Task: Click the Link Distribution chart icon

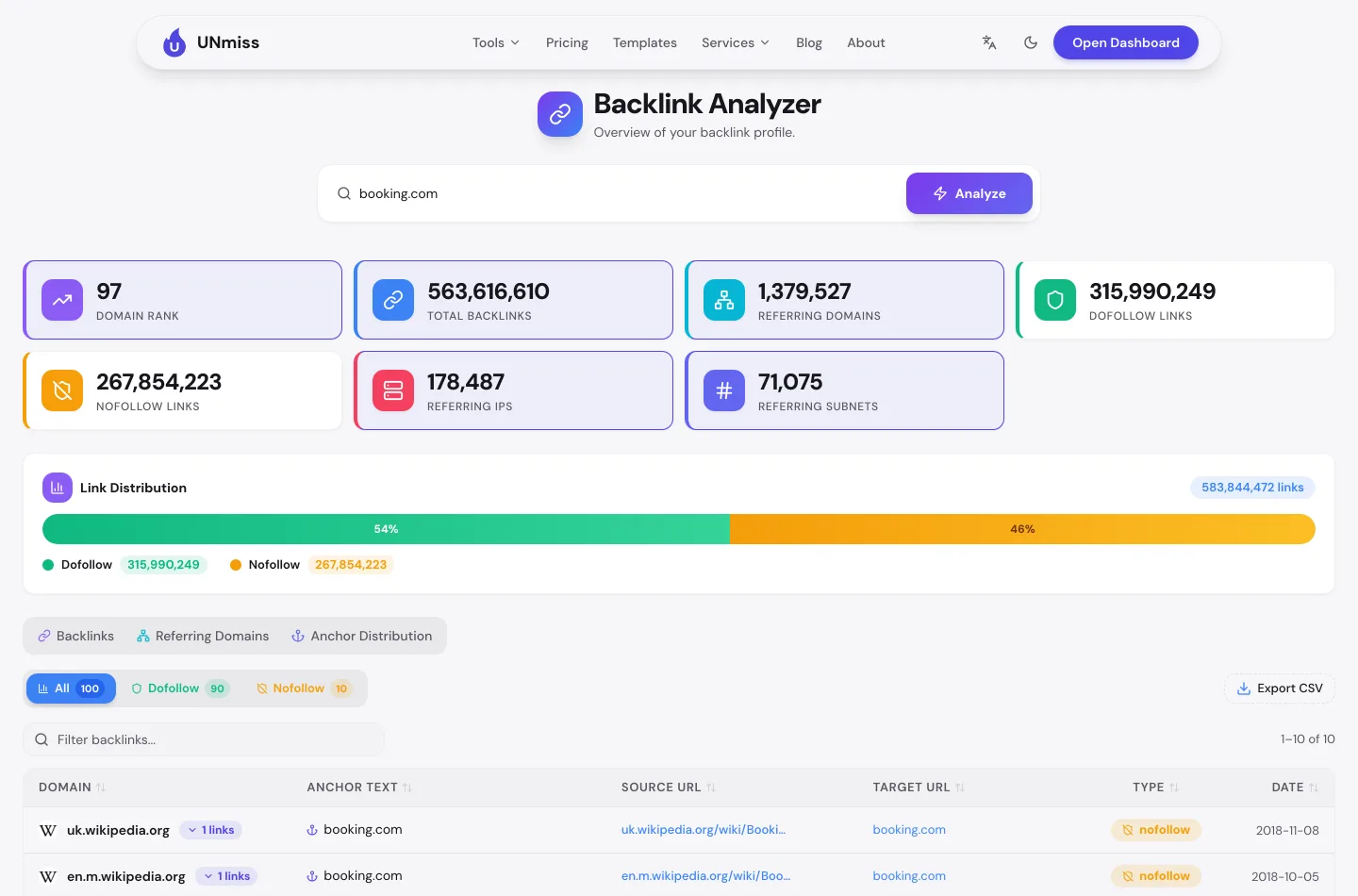Action: (58, 488)
